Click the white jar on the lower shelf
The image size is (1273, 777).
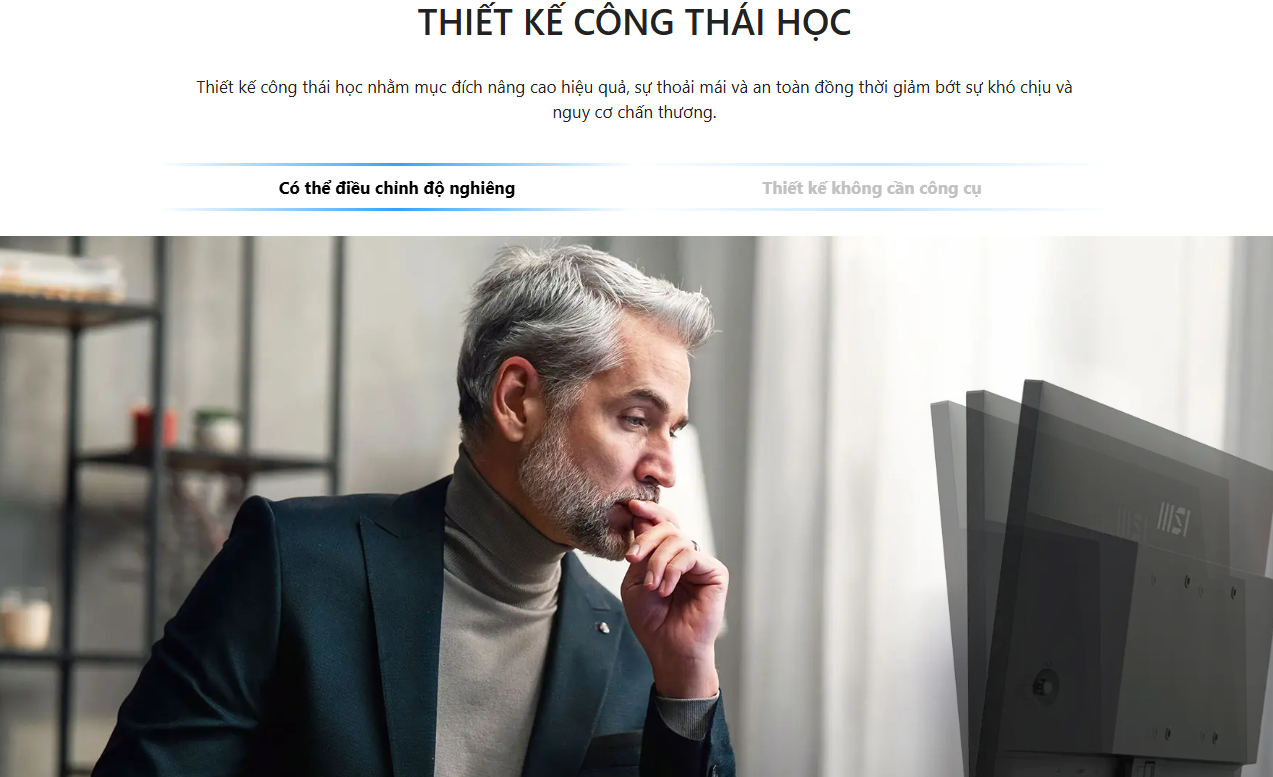[x=25, y=619]
